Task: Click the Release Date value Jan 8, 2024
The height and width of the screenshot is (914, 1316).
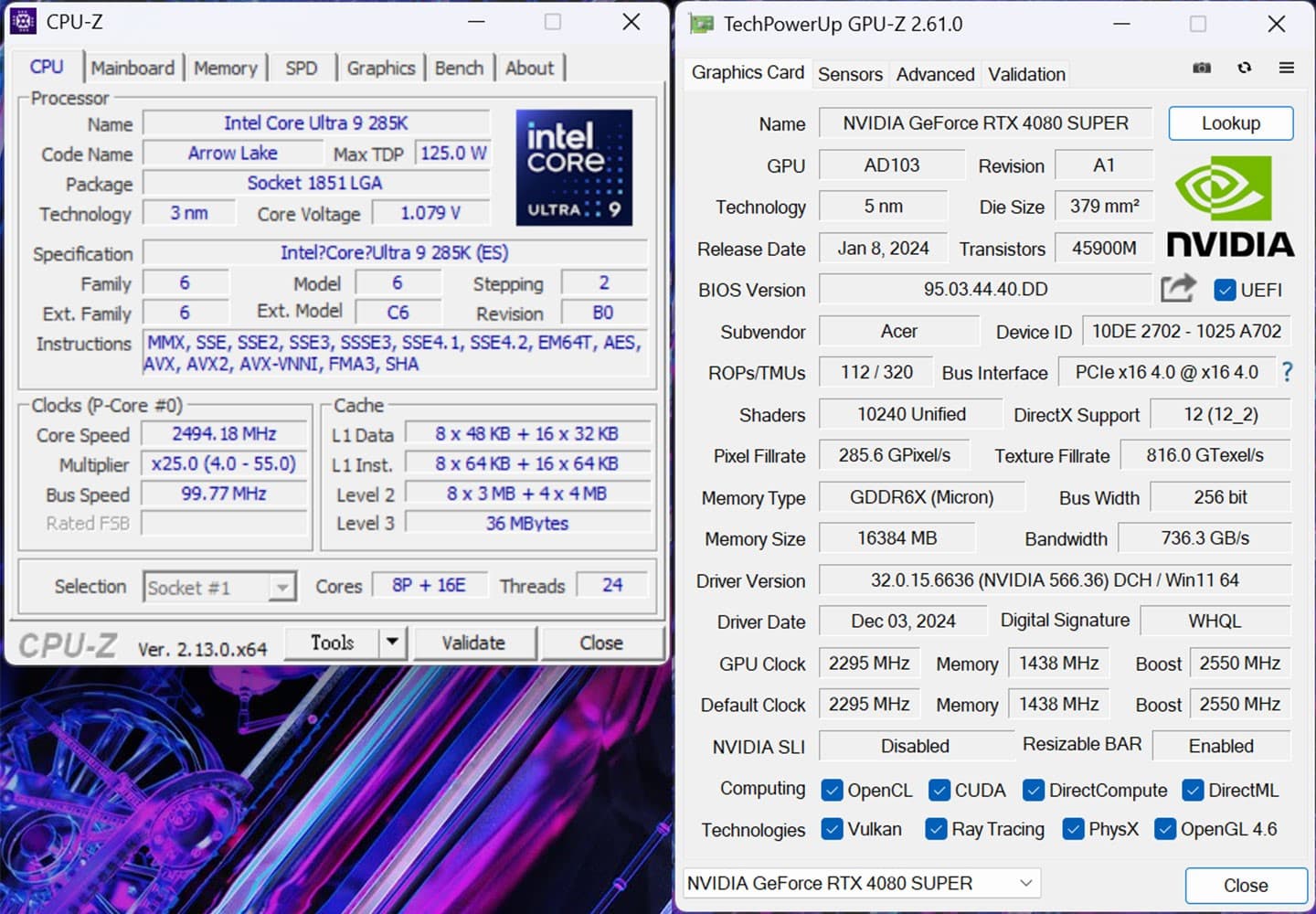Action: click(x=884, y=249)
